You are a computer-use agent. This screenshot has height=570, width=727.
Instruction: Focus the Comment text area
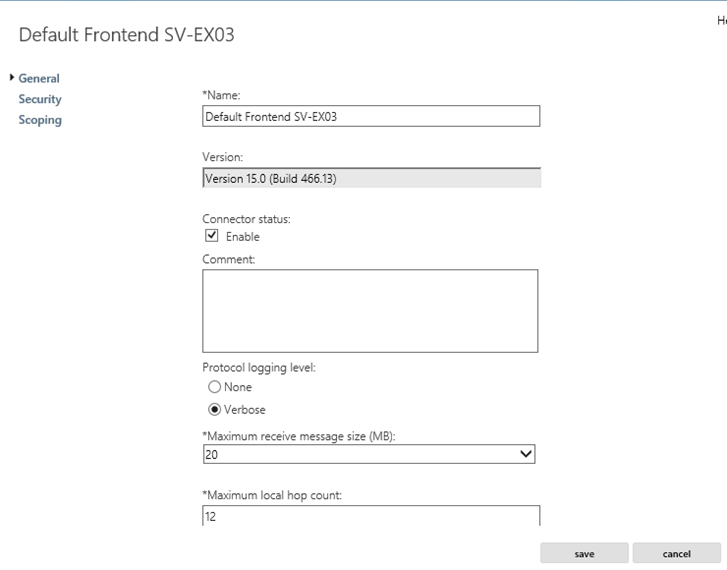pos(370,311)
